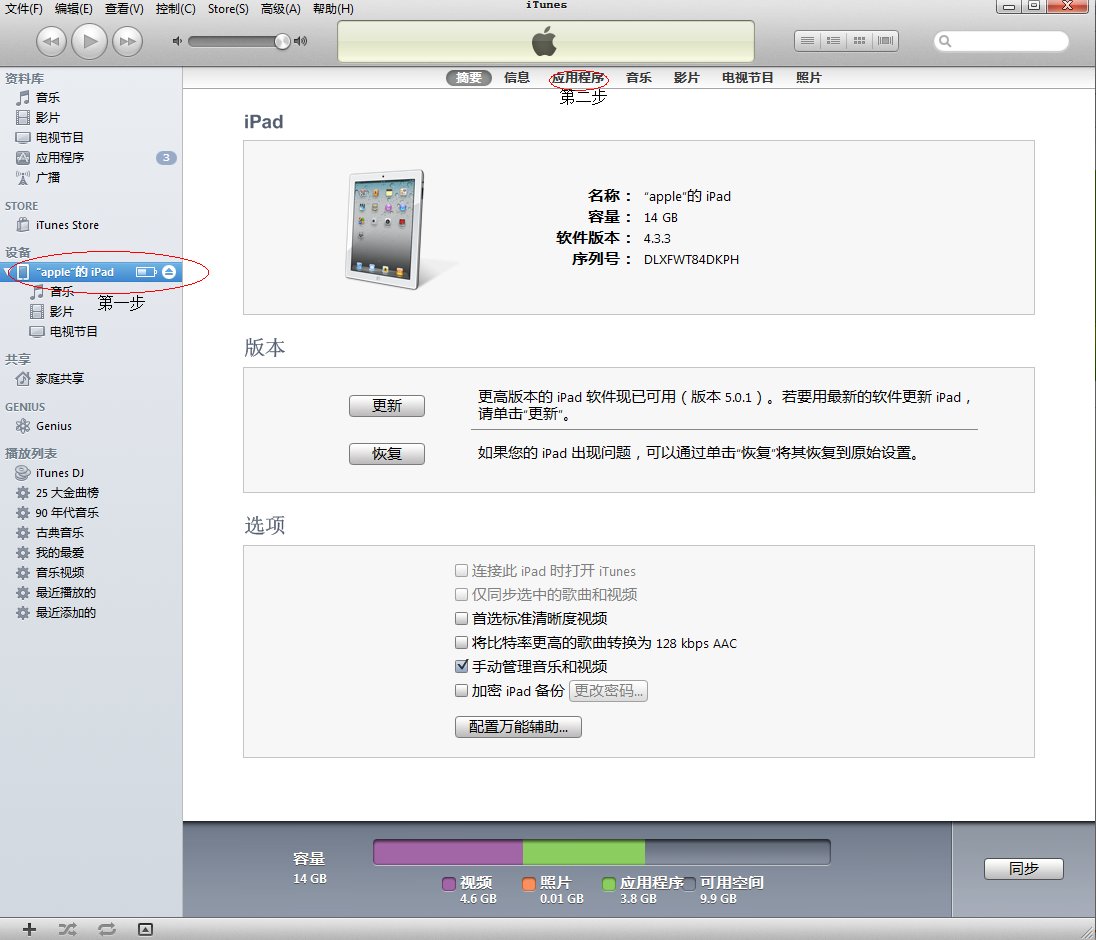
Task: Open the iTunes DJ playlist
Action: 58,473
